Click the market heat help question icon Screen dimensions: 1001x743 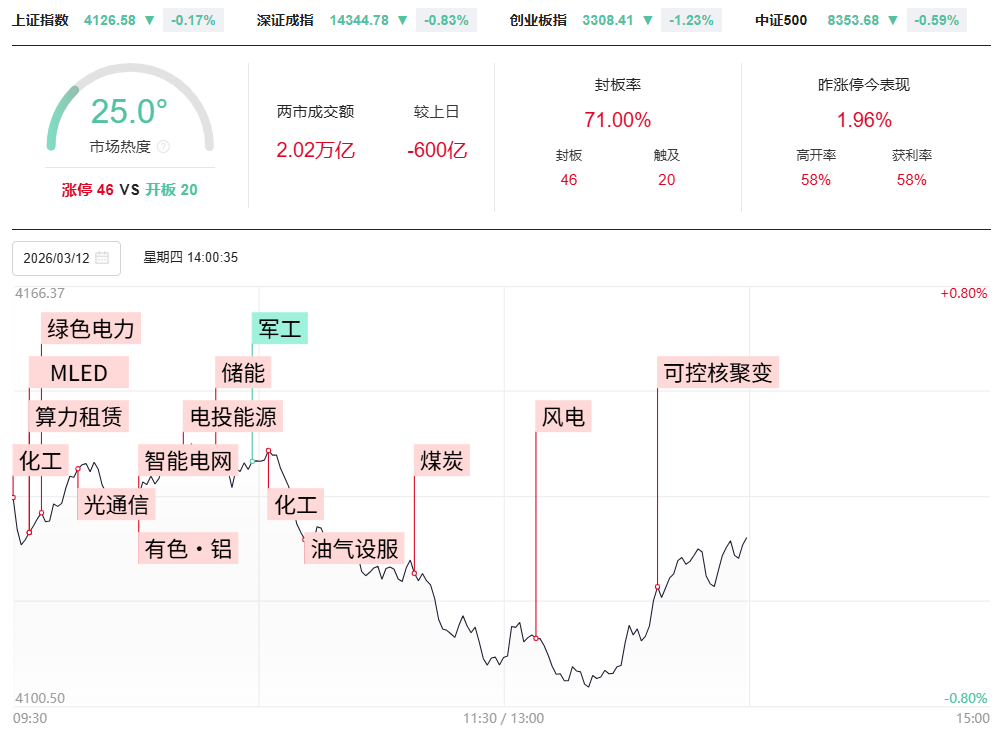tap(164, 147)
